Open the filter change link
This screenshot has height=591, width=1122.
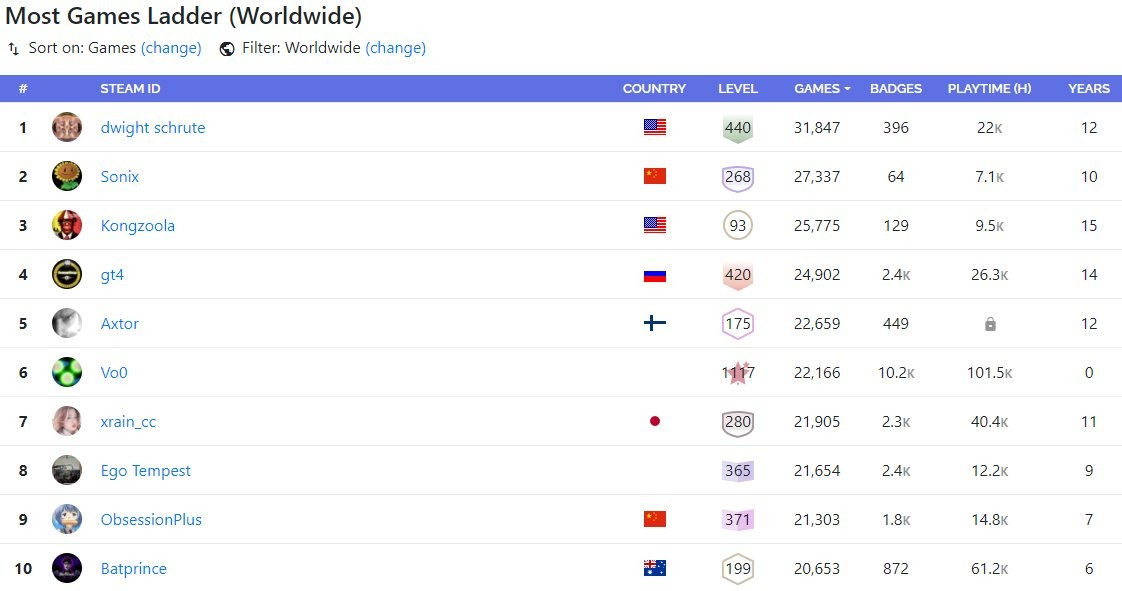coord(396,48)
